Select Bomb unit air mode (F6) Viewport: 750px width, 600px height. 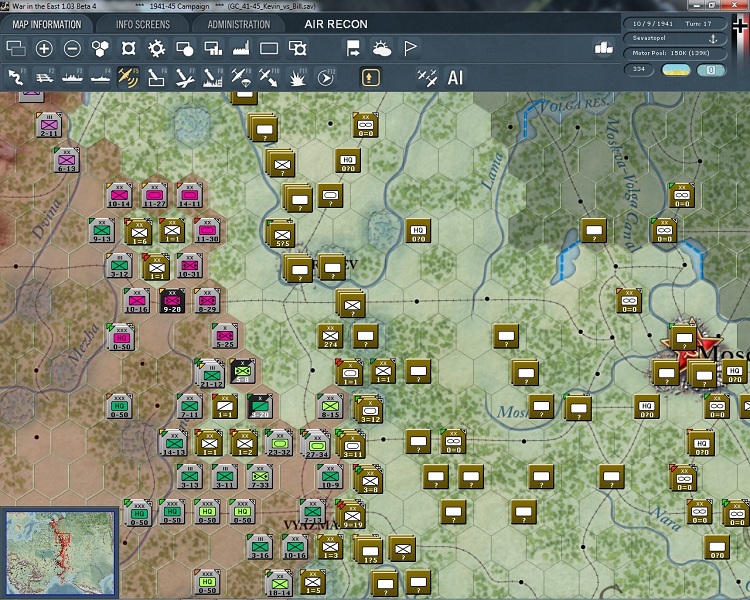click(x=156, y=78)
